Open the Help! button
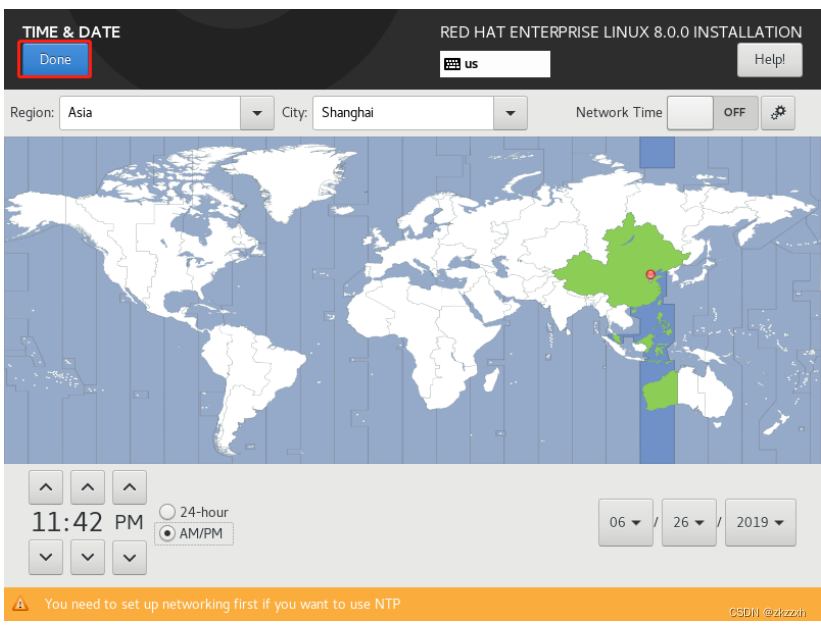Screen dimensions: 821x627 769,60
